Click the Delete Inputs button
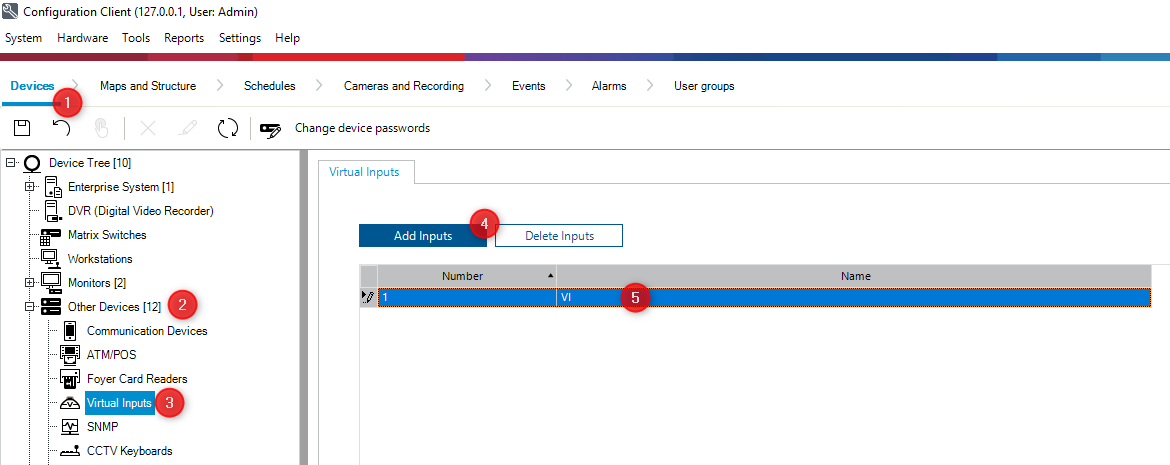 click(559, 236)
